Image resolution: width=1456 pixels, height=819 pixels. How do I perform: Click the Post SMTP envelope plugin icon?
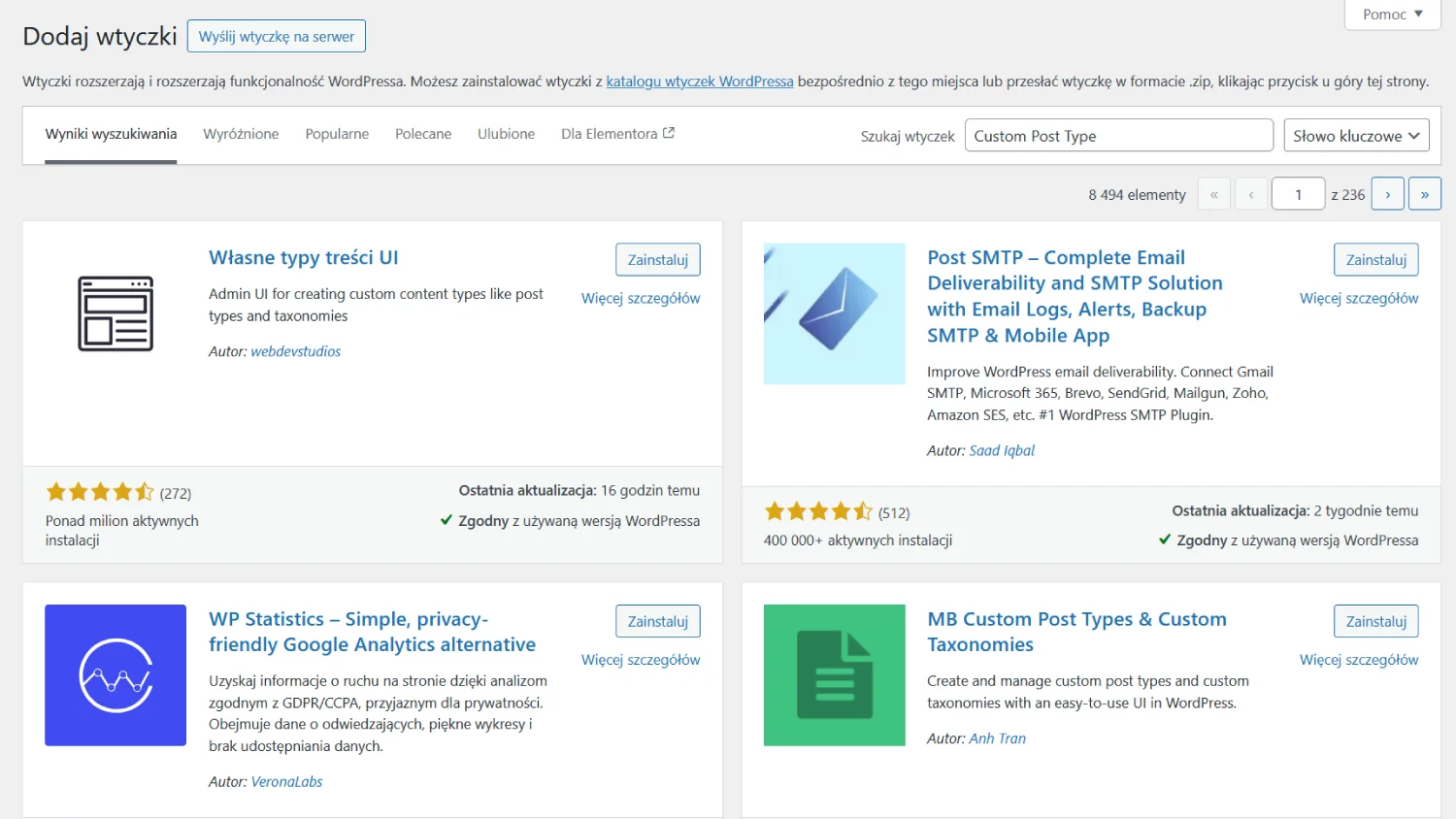click(x=834, y=313)
